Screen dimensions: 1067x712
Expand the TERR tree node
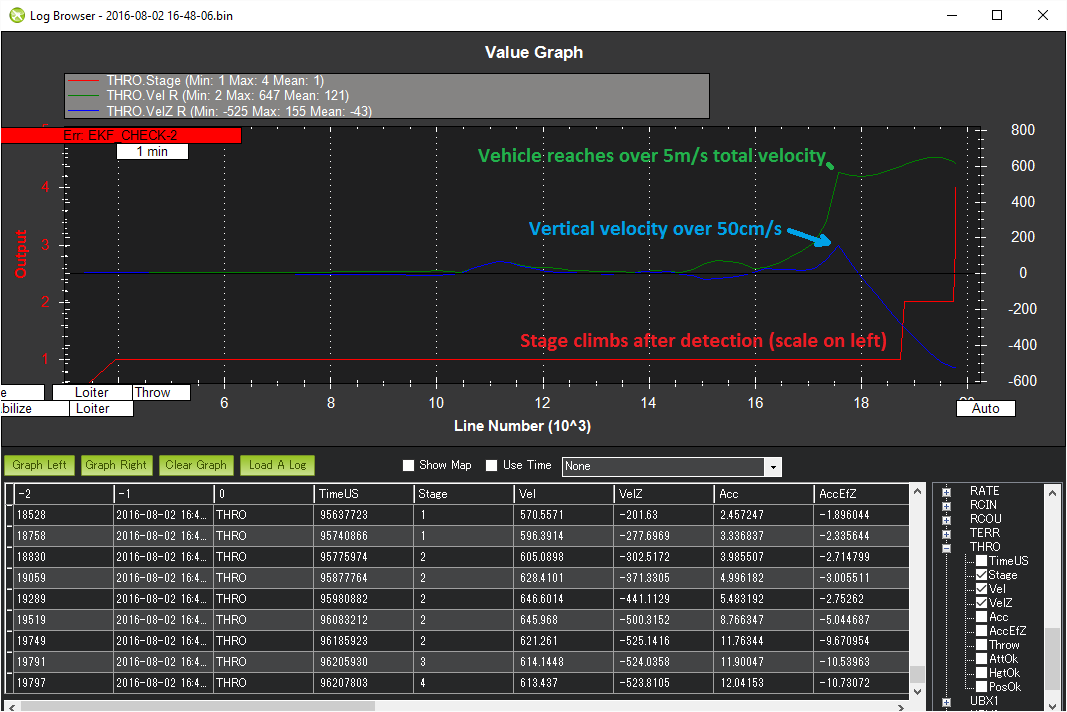[946, 533]
